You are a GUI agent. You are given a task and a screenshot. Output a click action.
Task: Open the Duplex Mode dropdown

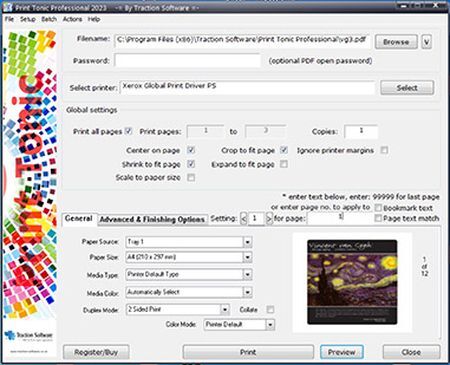click(225, 310)
